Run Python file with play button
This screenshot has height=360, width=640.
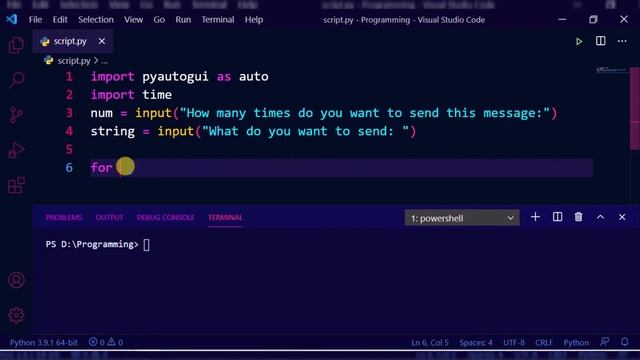pyautogui.click(x=579, y=41)
